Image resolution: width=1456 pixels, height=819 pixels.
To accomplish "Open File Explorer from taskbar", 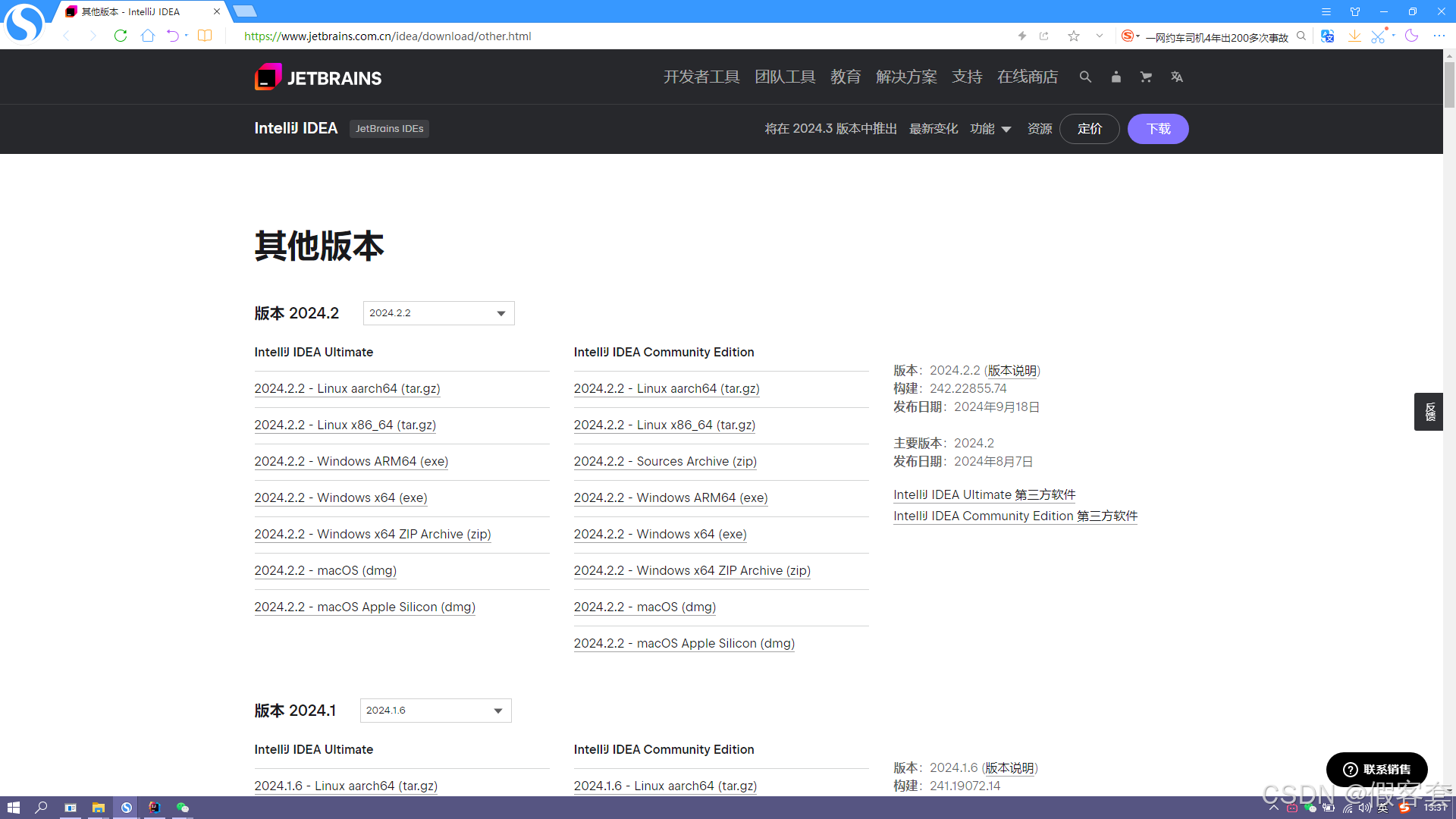I will pos(98,808).
